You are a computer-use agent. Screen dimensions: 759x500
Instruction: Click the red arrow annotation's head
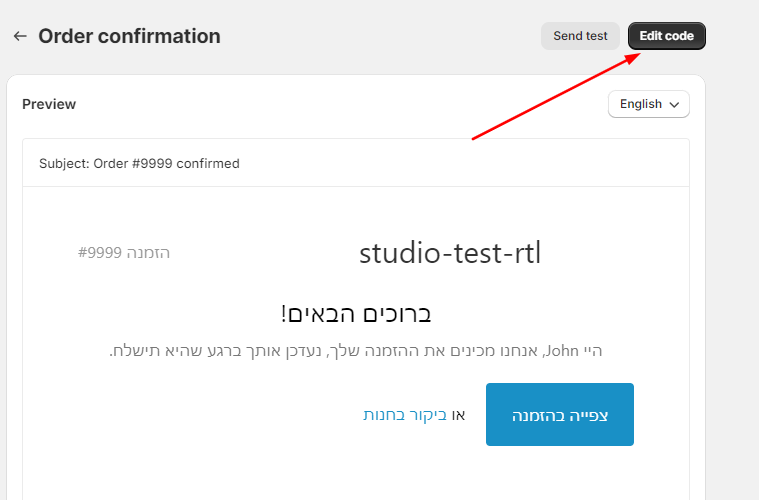click(x=633, y=58)
